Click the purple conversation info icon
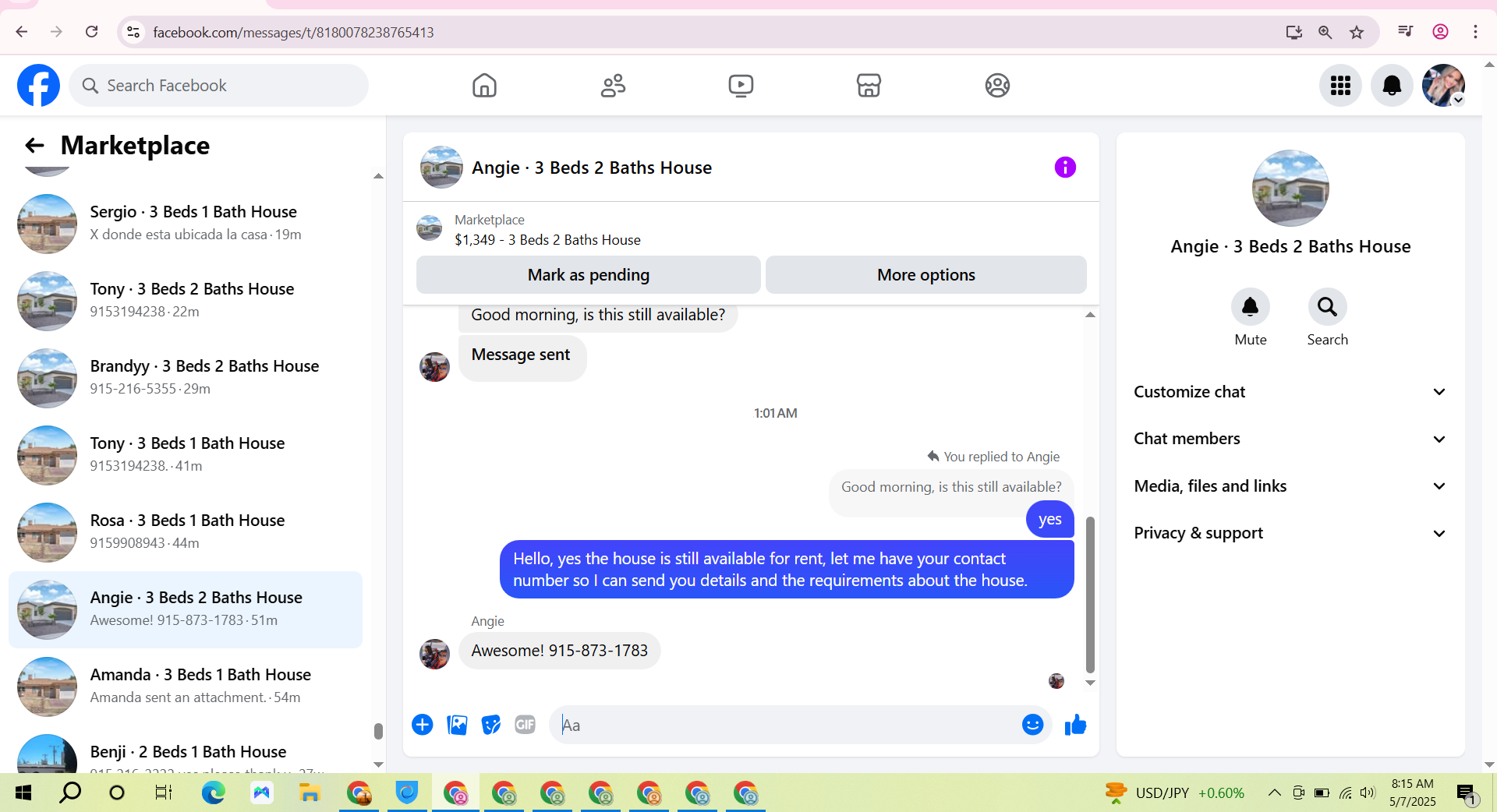This screenshot has width=1497, height=812. pyautogui.click(x=1065, y=167)
